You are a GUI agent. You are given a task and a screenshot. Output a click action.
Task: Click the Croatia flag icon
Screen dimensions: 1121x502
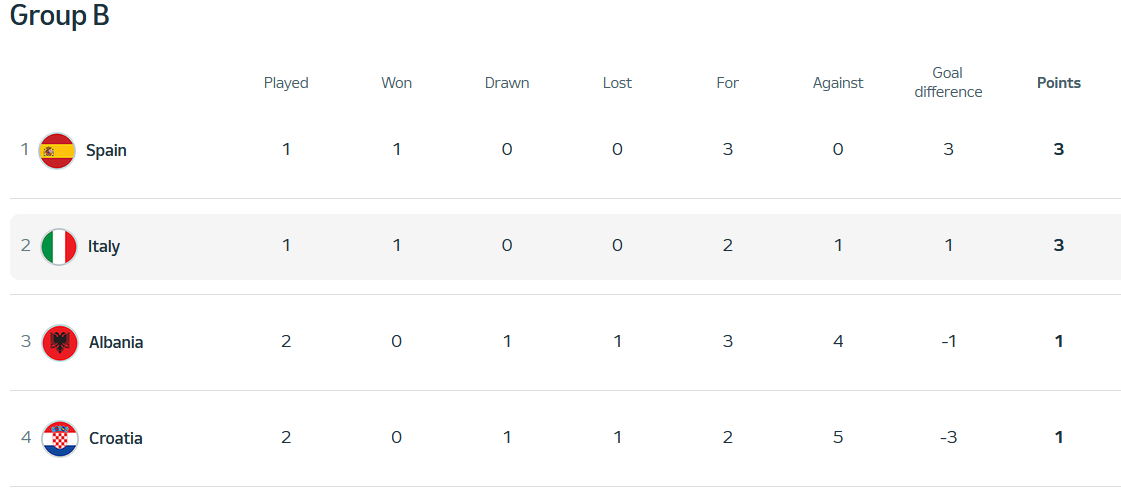tap(60, 438)
